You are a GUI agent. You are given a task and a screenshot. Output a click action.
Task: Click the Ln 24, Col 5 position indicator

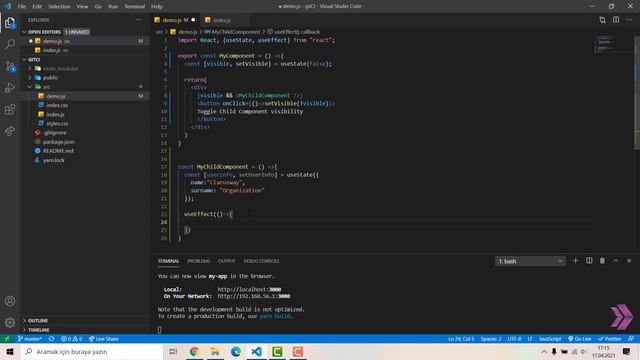[461, 339]
